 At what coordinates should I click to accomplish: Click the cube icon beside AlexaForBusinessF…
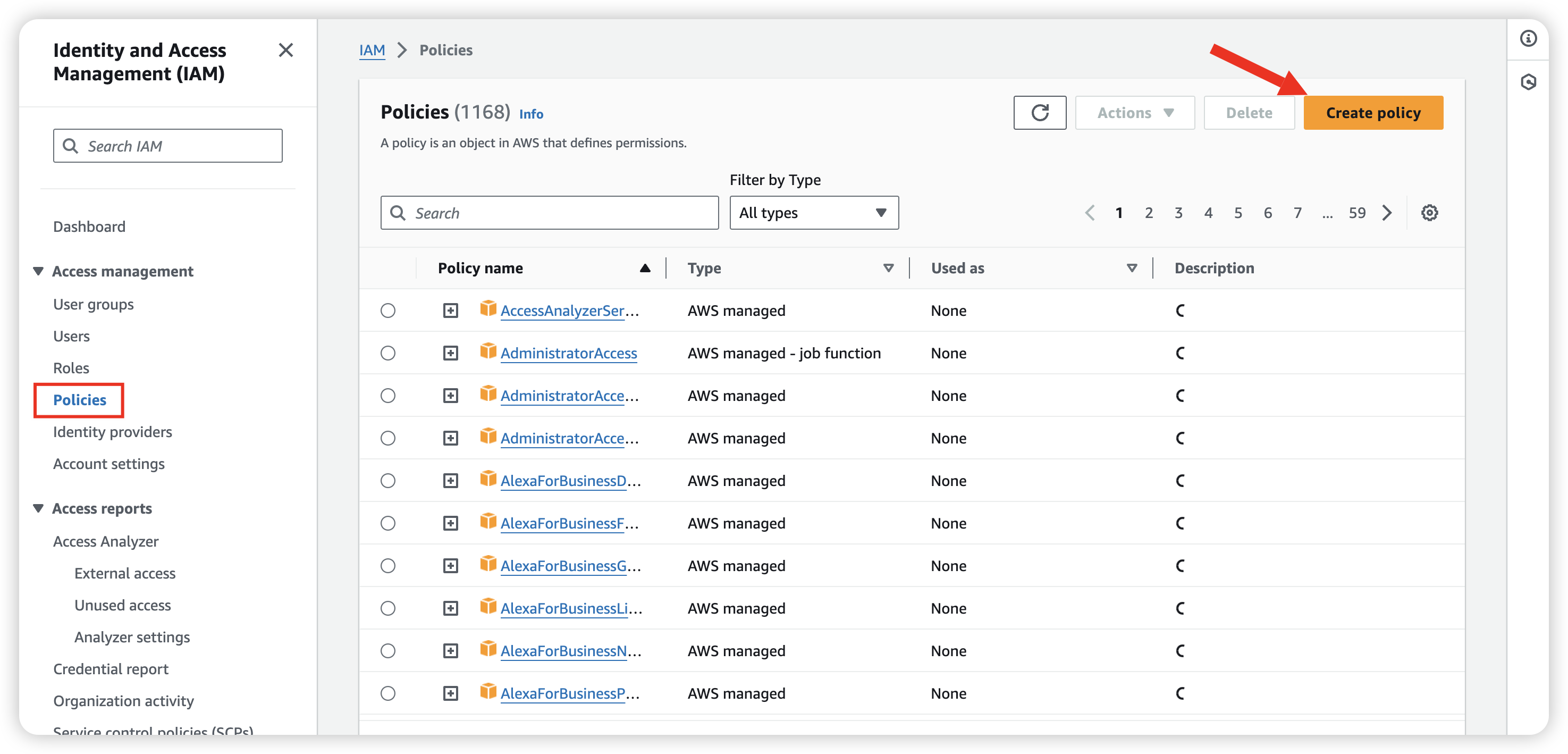[487, 521]
